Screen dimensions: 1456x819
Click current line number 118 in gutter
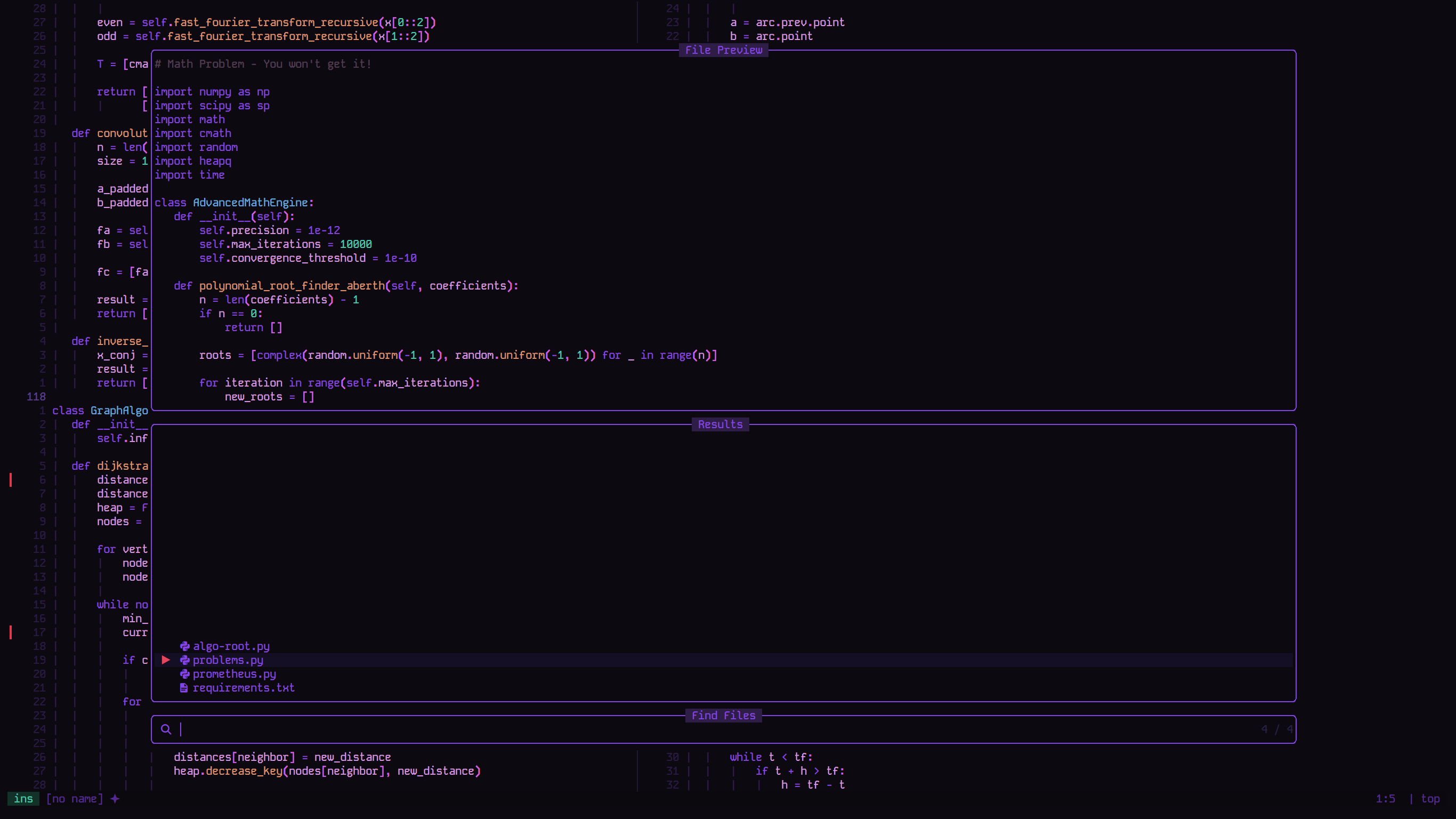tap(36, 397)
